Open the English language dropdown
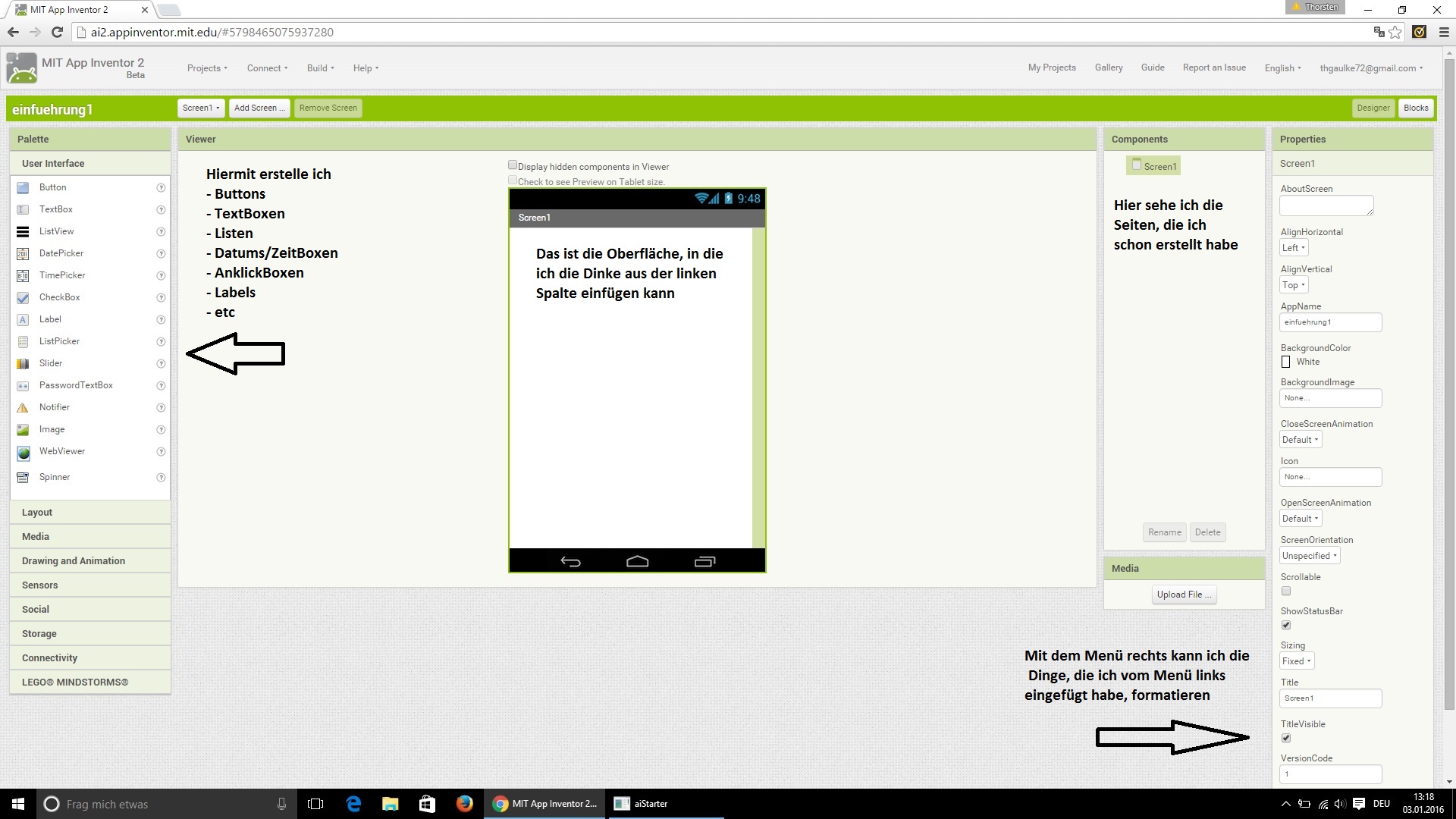Viewport: 1456px width, 819px height. click(1282, 68)
